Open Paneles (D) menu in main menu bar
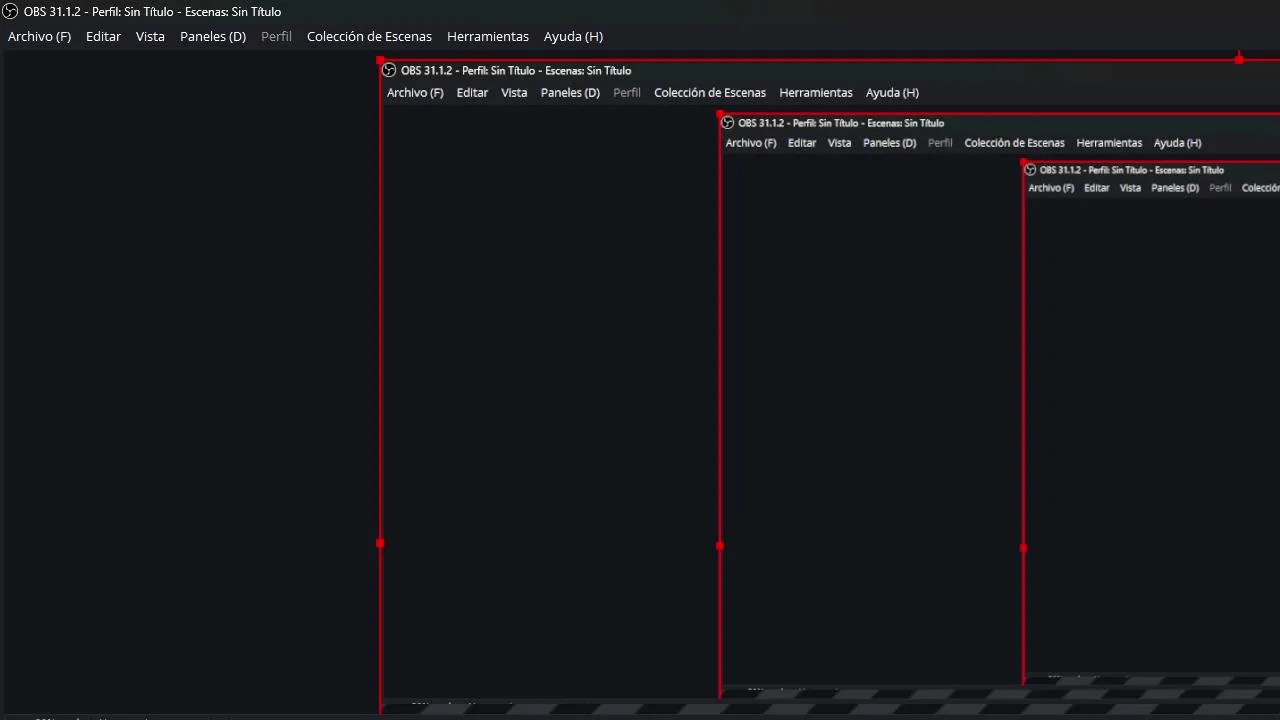 tap(213, 36)
